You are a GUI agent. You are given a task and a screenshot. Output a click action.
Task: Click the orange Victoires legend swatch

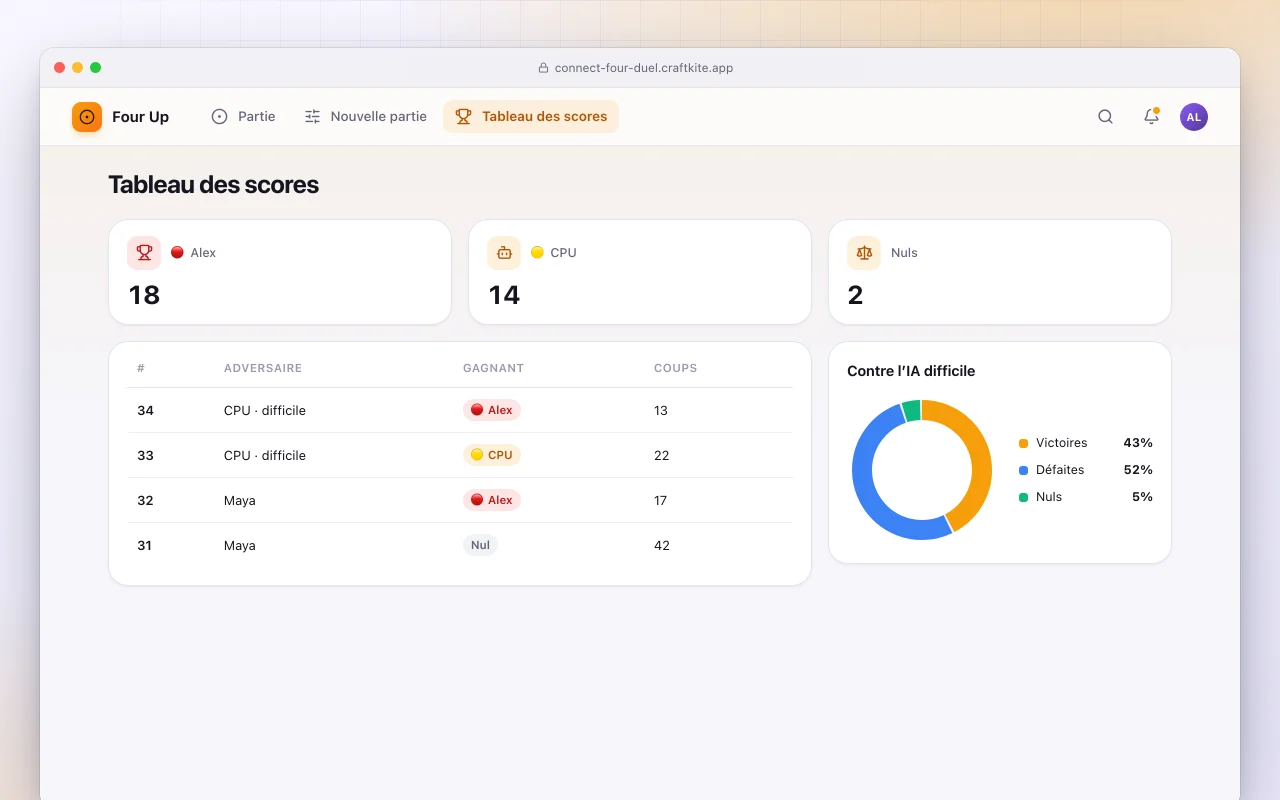click(1023, 443)
